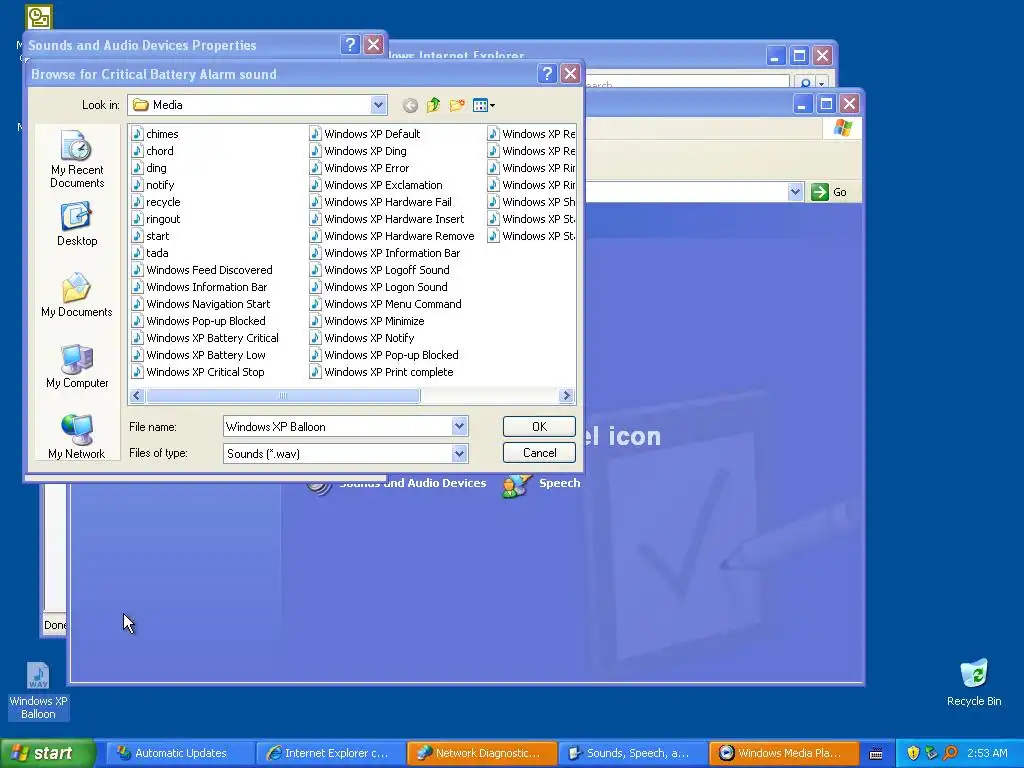Expand the Look in Media dropdown
Image resolution: width=1024 pixels, height=768 pixels.
pyautogui.click(x=378, y=105)
